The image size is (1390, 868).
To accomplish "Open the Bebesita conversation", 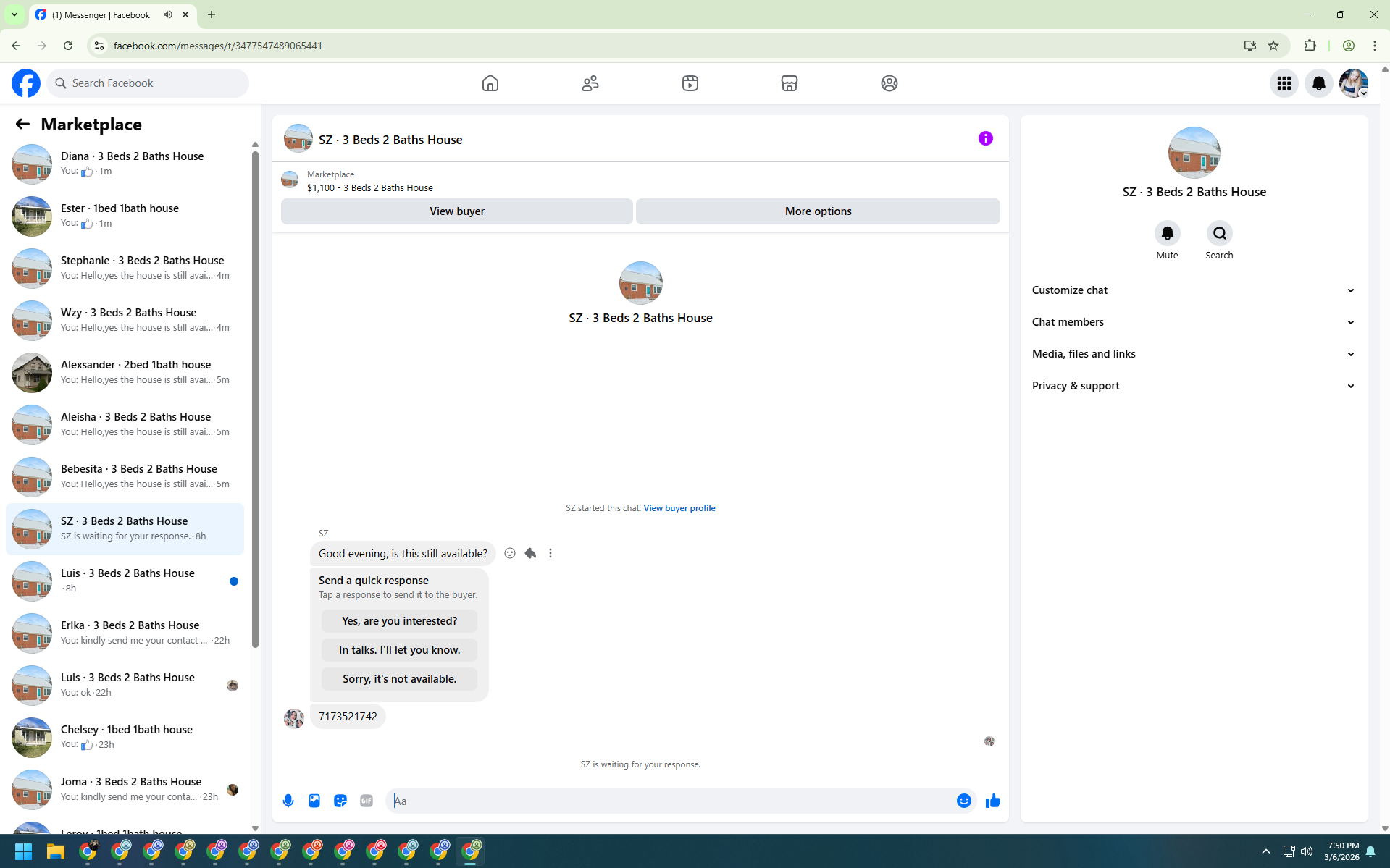I will click(x=125, y=476).
